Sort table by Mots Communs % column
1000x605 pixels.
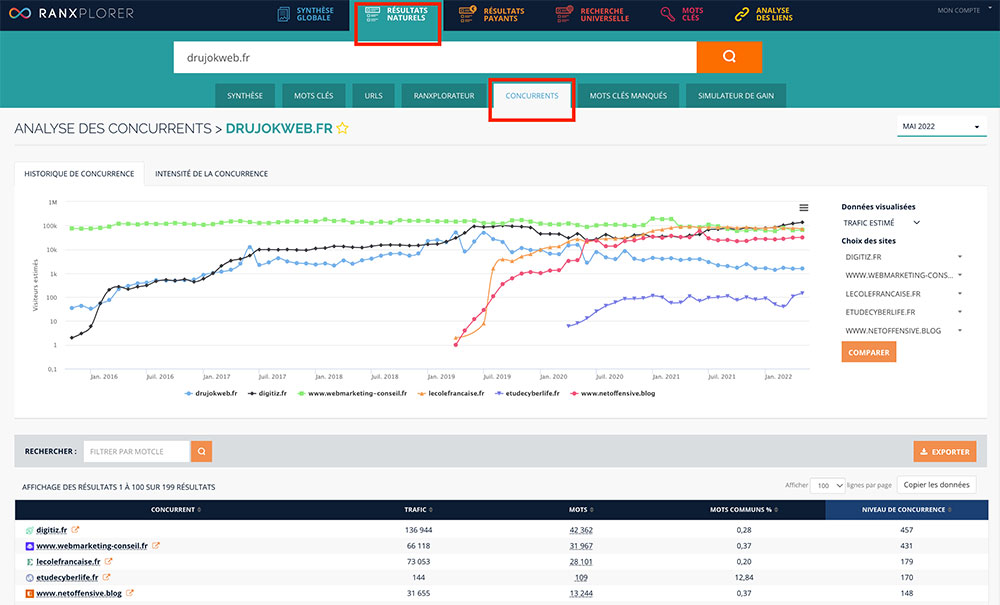744,509
